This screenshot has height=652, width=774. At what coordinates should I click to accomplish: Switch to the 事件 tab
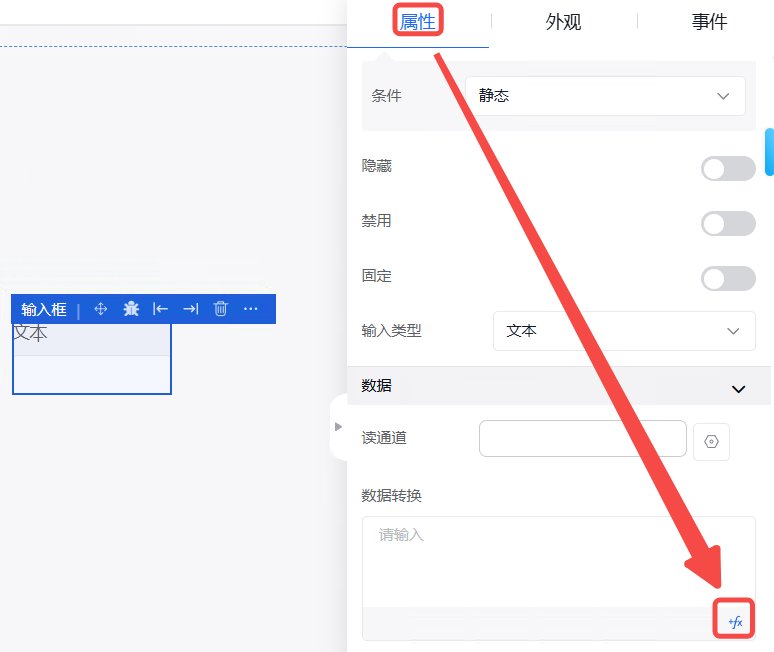point(709,22)
